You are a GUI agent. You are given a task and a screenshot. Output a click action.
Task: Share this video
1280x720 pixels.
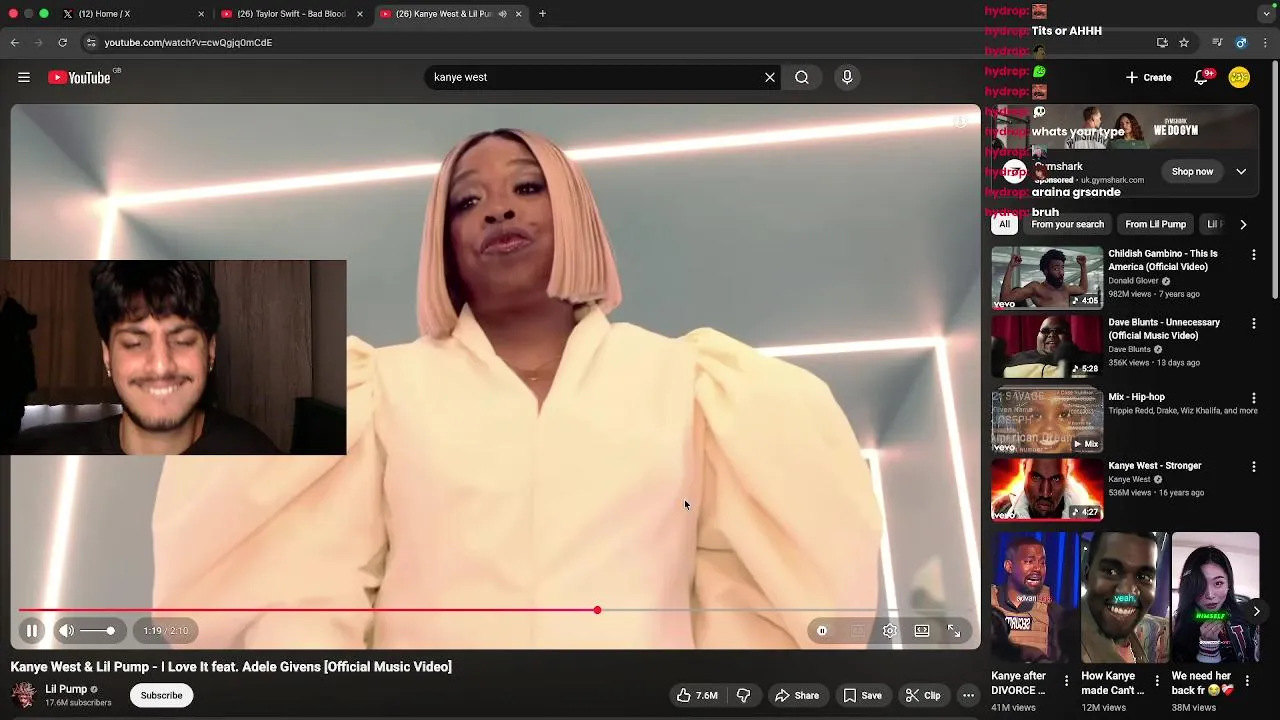(797, 695)
